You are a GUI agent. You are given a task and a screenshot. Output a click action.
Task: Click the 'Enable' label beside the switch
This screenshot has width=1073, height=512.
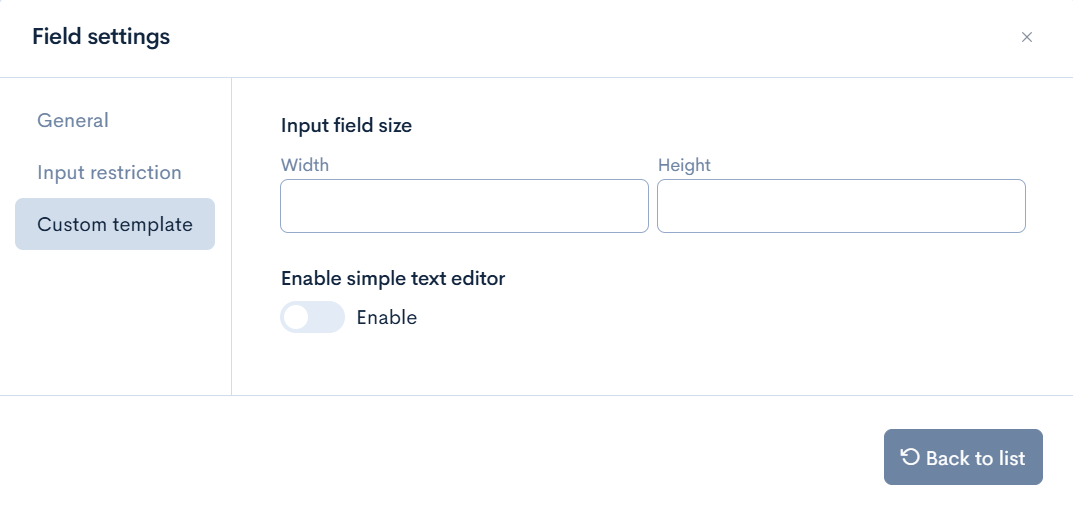pyautogui.click(x=386, y=318)
